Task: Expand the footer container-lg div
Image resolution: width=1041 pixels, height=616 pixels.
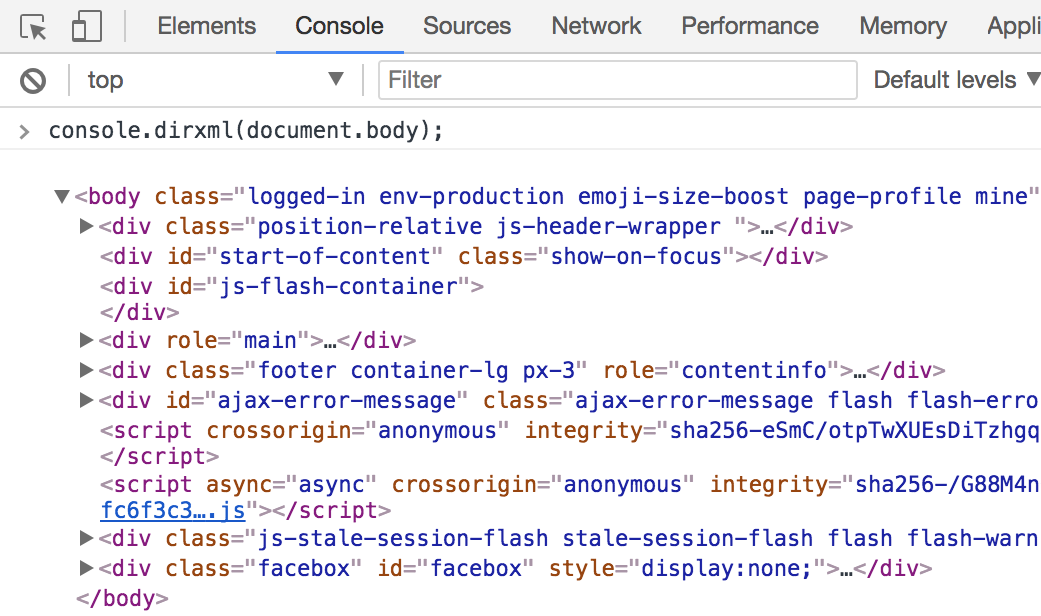Action: (86, 371)
